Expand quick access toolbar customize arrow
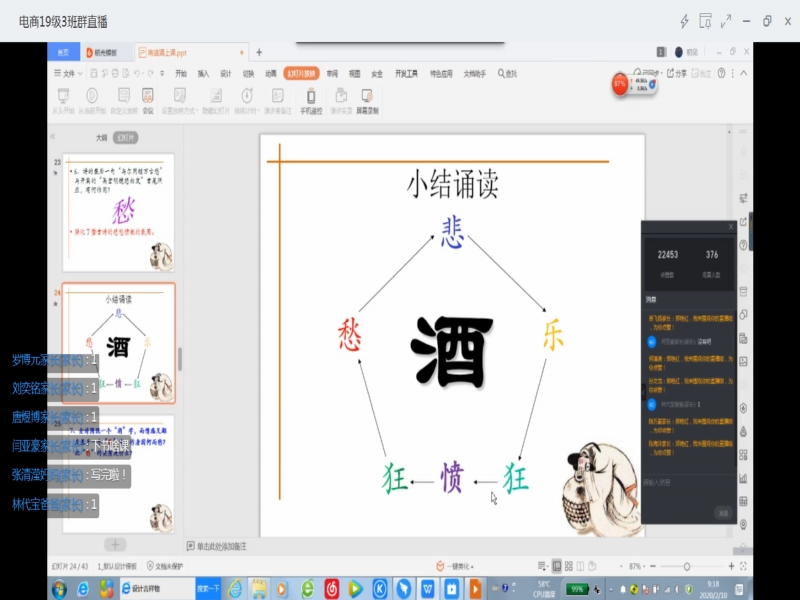This screenshot has width=800, height=600. point(162,73)
